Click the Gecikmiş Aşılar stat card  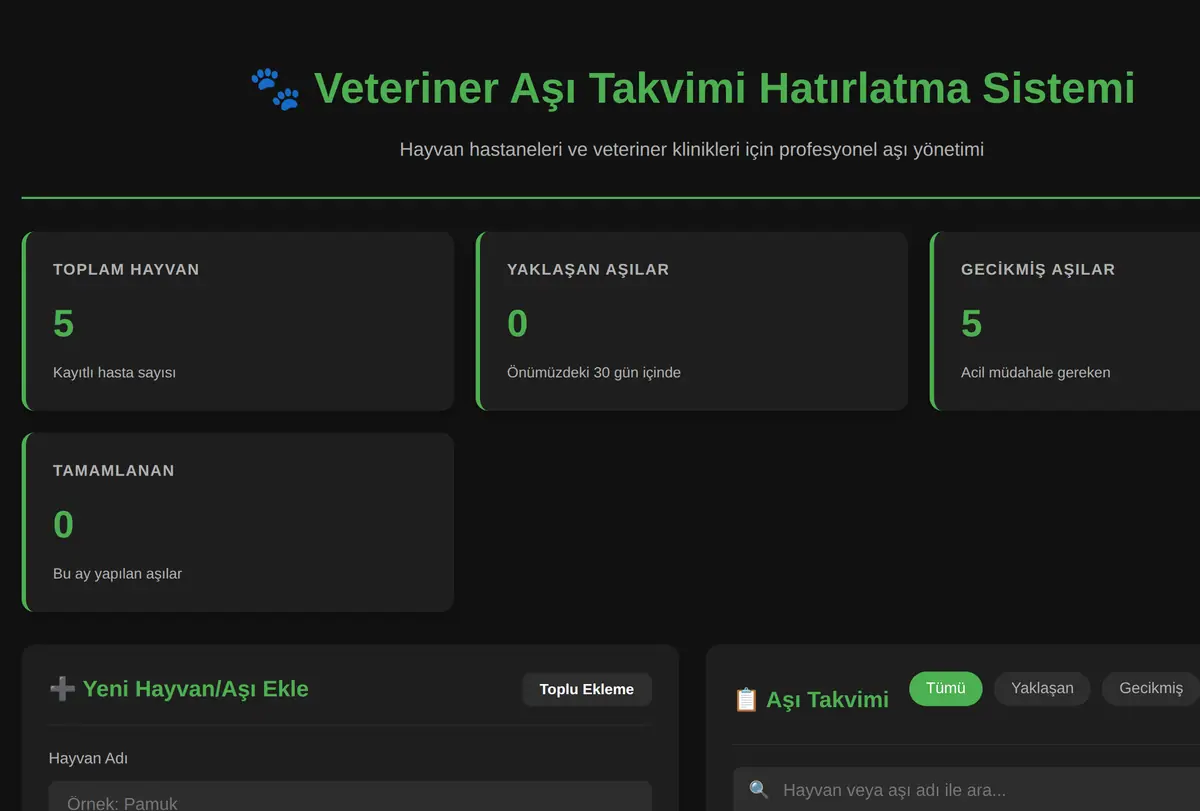(1065, 321)
